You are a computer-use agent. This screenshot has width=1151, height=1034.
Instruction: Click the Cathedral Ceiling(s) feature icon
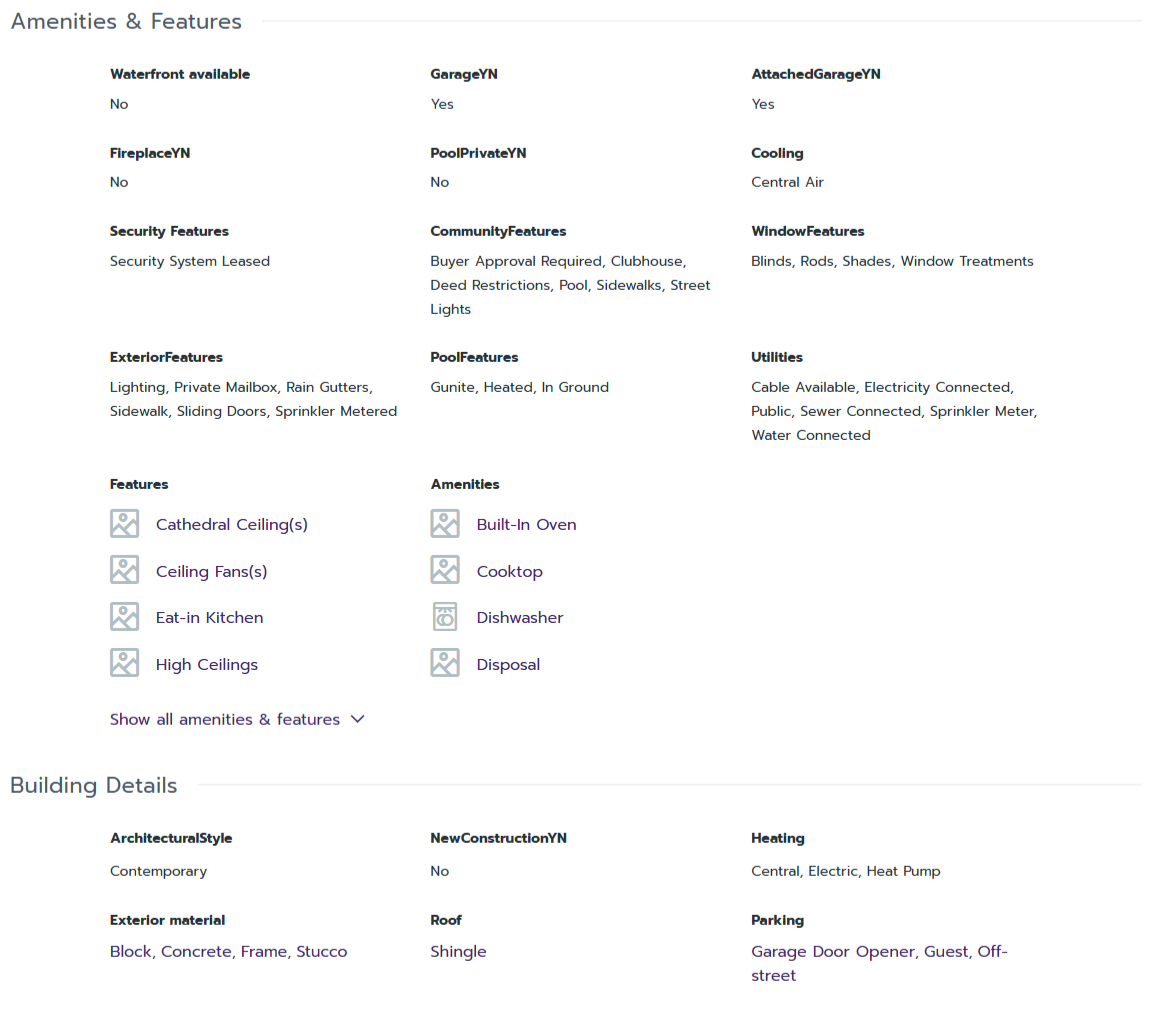[124, 524]
